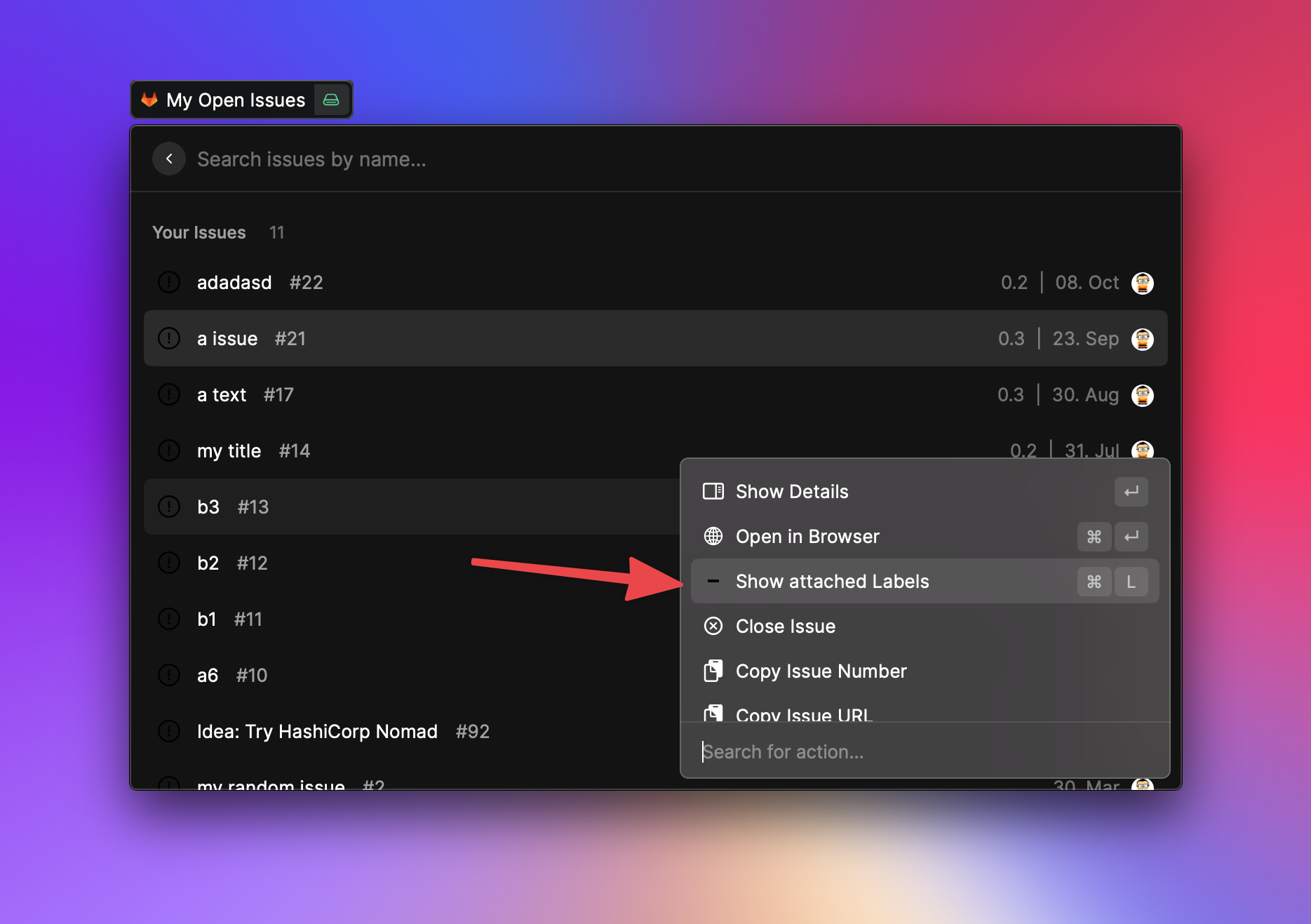Click issue number #92
The image size is (1311, 924).
click(473, 732)
